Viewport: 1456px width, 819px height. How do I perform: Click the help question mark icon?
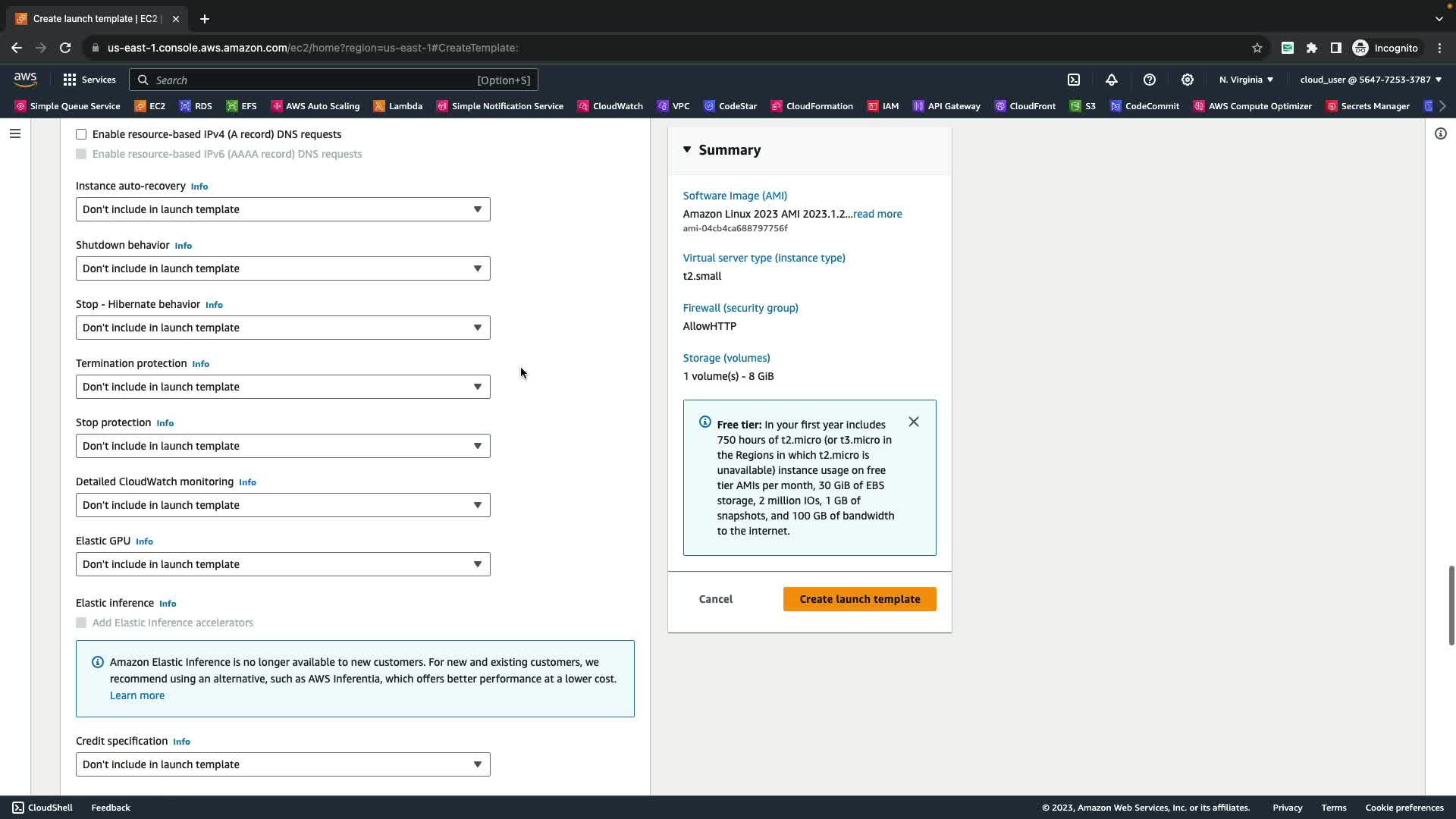(1150, 80)
